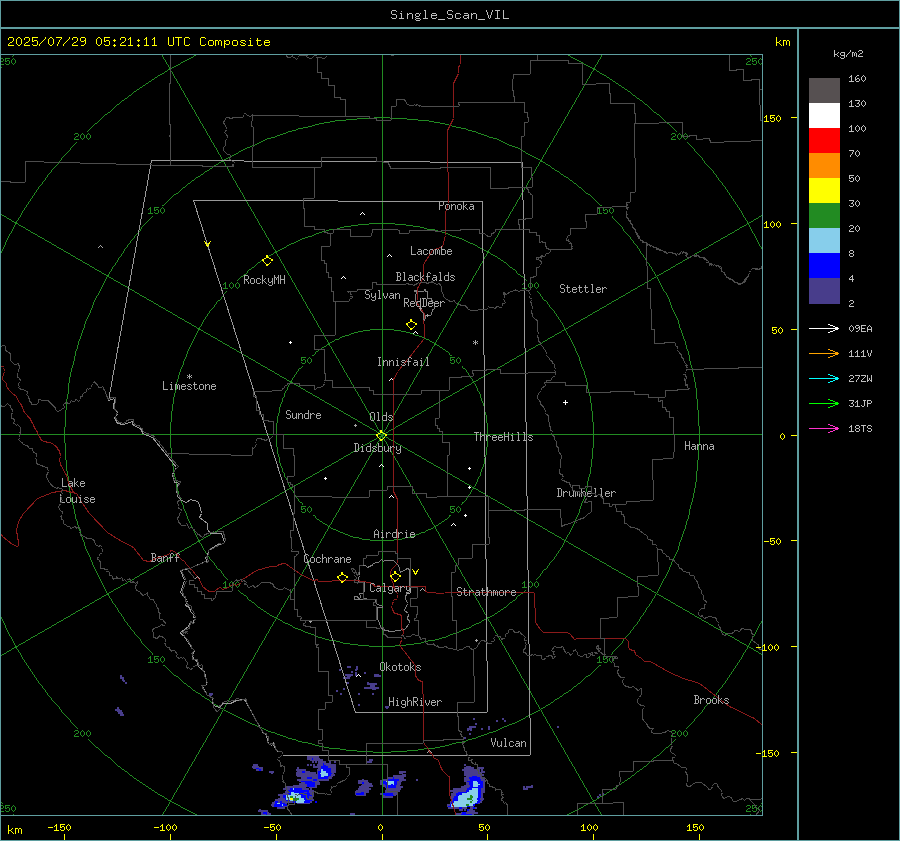The width and height of the screenshot is (900, 841).
Task: Click the Drumheller label
Action: pos(586,493)
